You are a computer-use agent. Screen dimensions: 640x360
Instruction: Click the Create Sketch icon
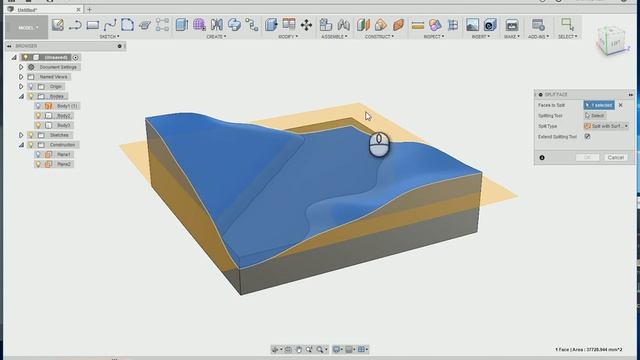point(58,25)
